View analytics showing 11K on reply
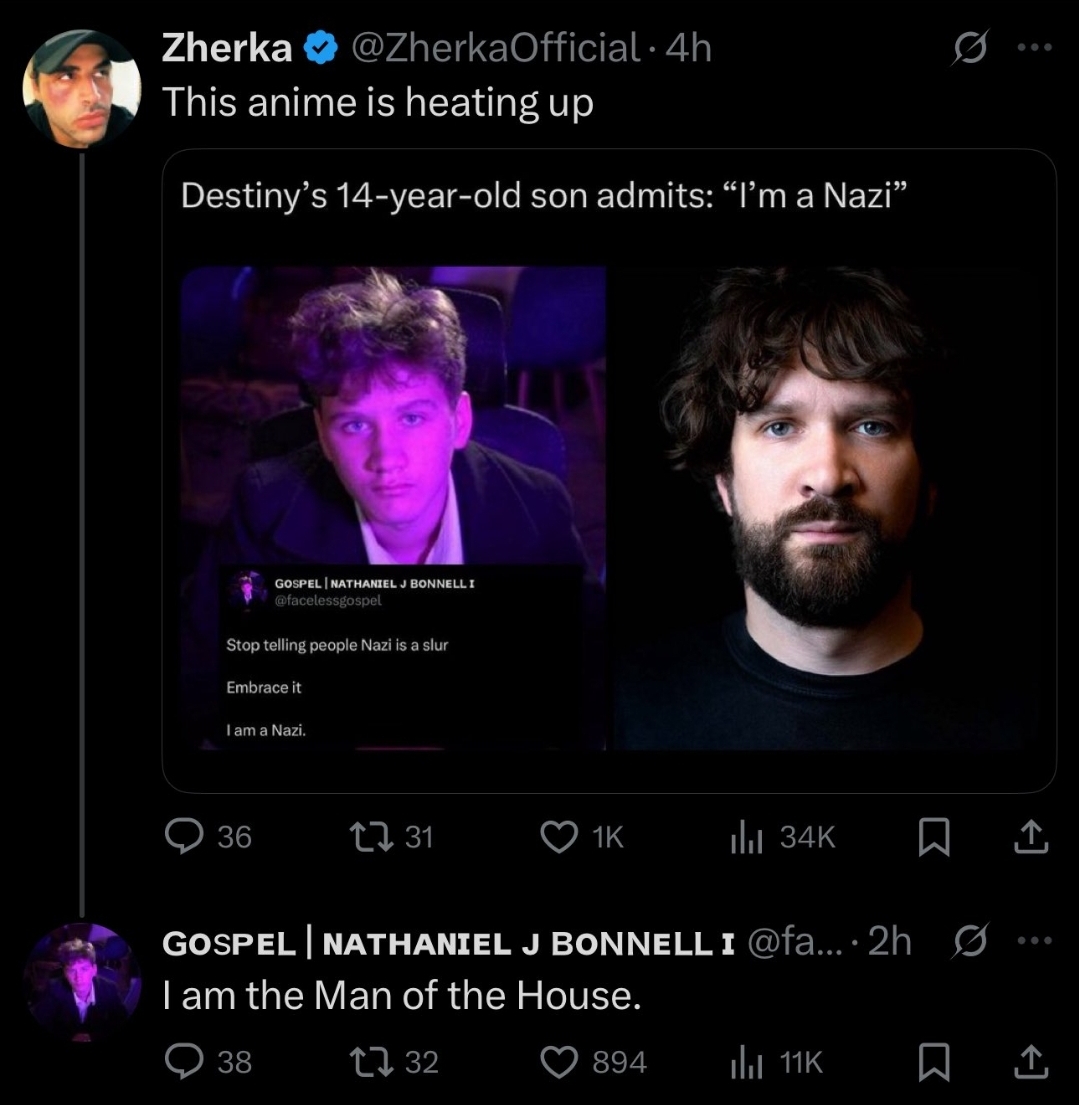The image size is (1079, 1105). [742, 1061]
